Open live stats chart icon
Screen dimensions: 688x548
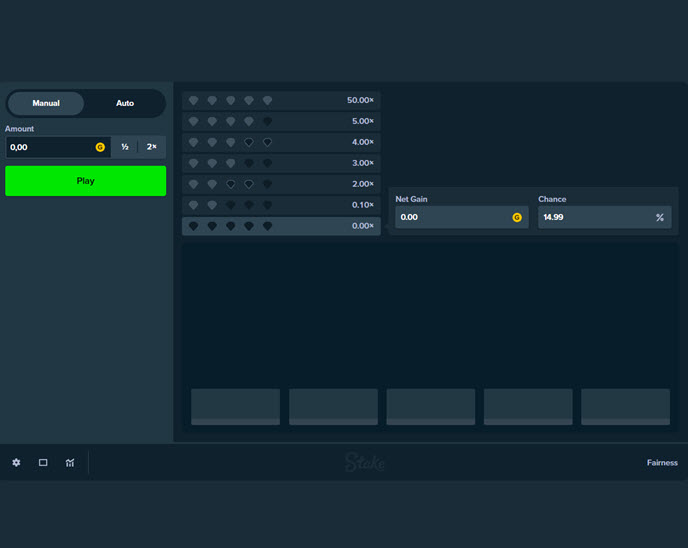(x=70, y=463)
